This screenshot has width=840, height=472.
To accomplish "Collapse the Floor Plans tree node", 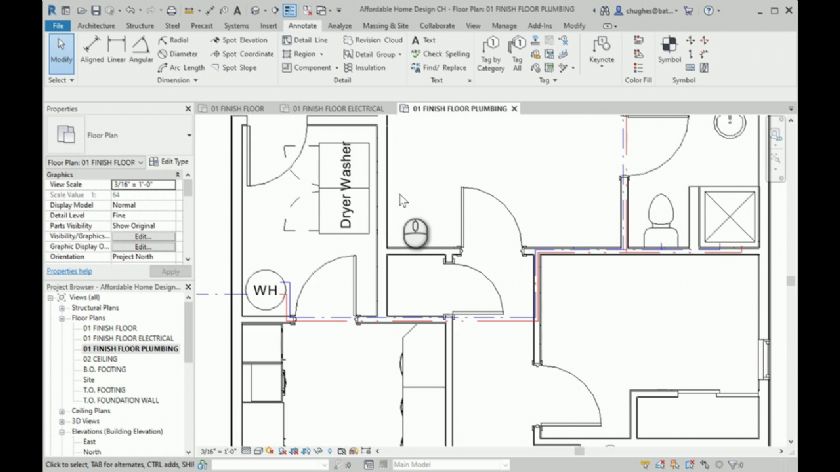I will [x=62, y=318].
